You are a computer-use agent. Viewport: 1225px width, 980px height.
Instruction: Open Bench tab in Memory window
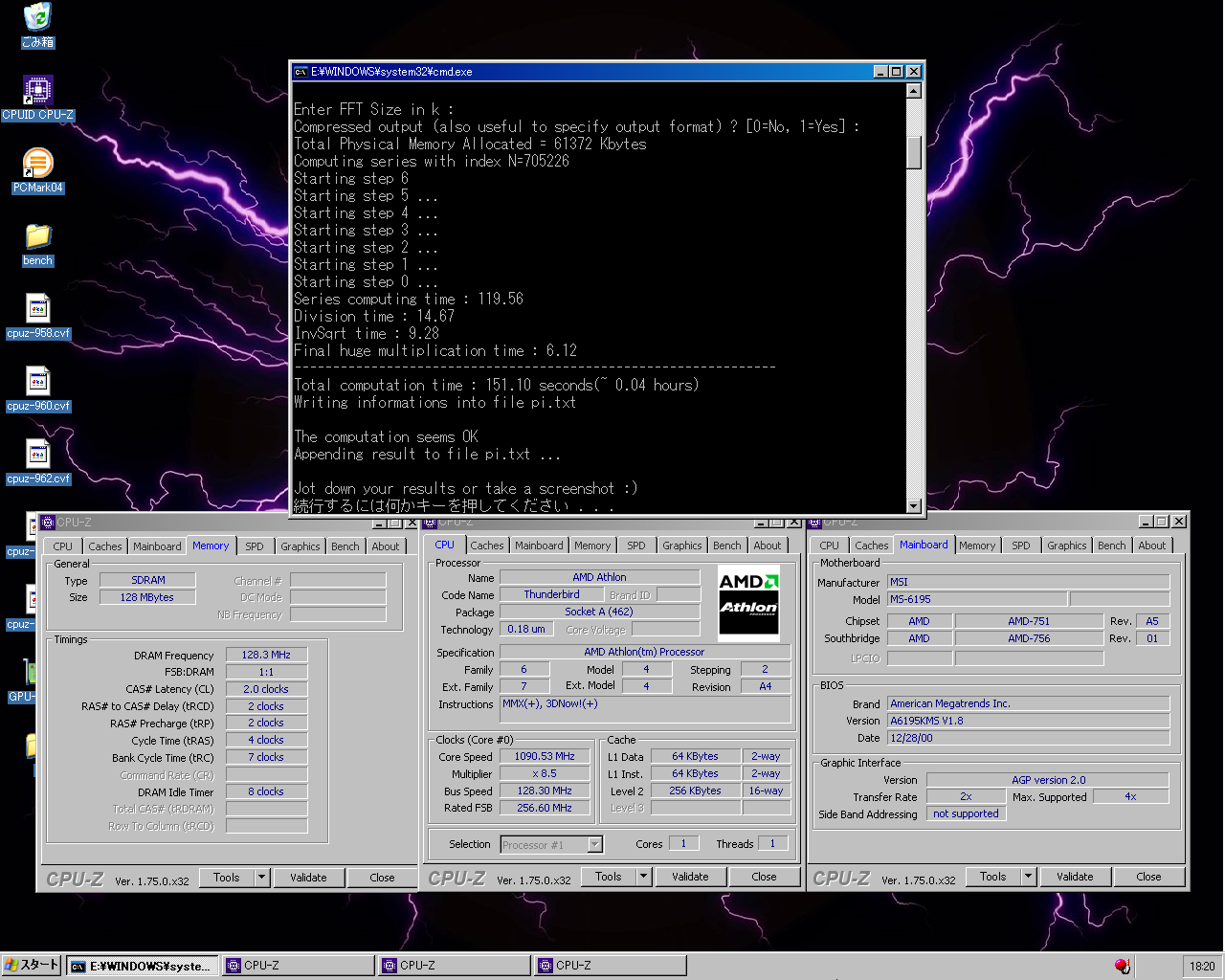coord(345,546)
